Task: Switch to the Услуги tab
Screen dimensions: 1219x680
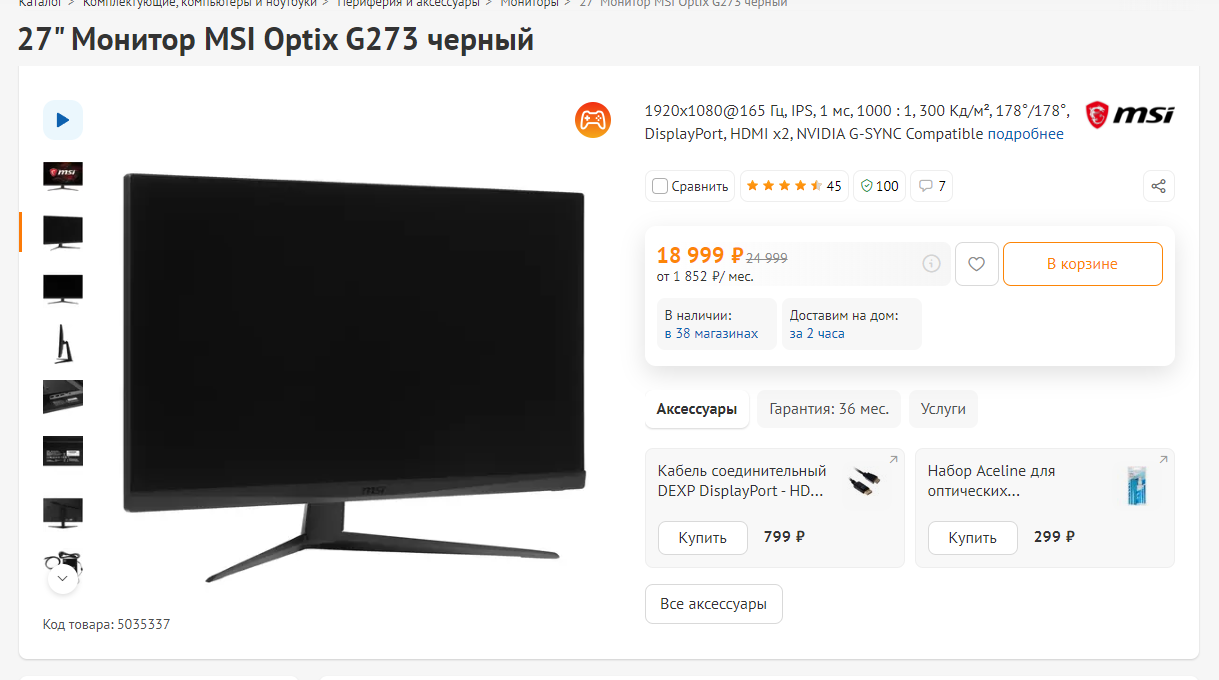Action: [x=943, y=409]
